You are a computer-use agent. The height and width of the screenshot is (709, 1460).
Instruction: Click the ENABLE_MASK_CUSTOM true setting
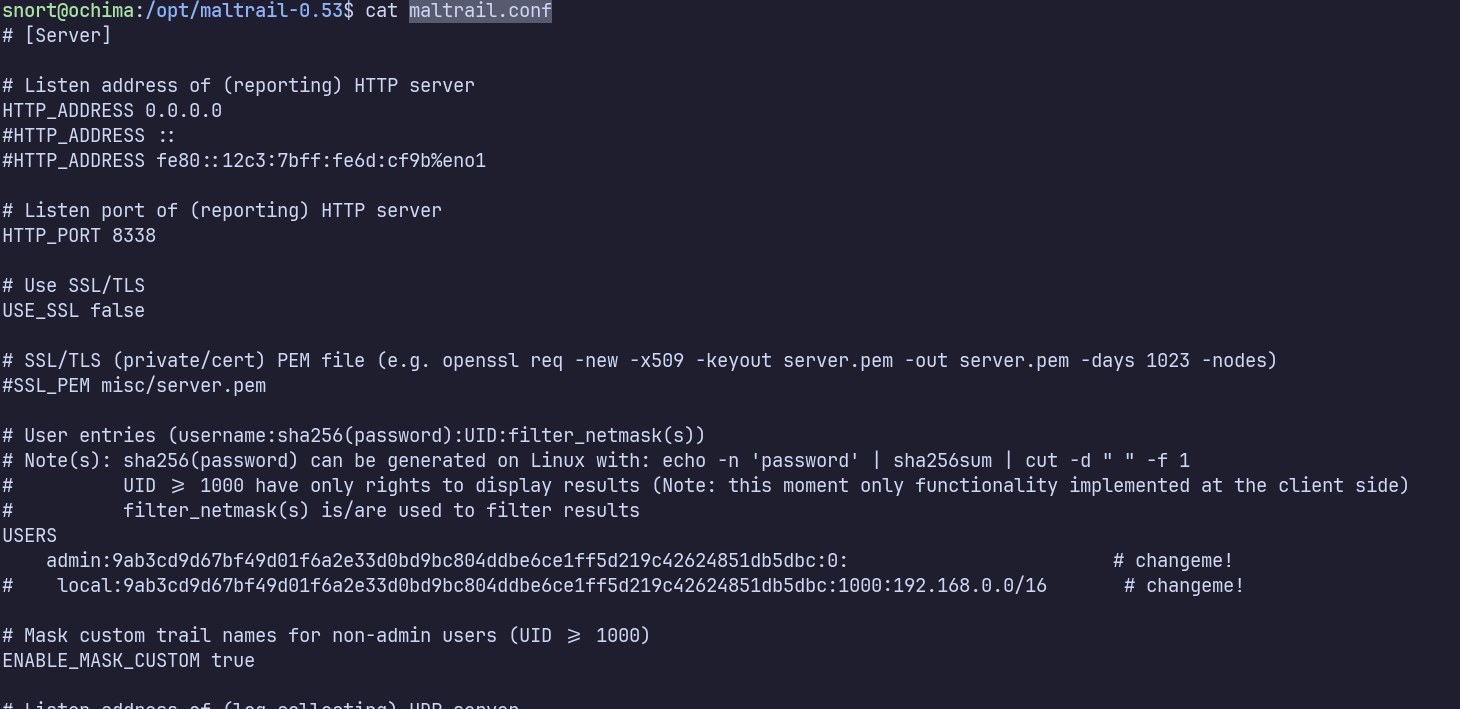(x=128, y=661)
